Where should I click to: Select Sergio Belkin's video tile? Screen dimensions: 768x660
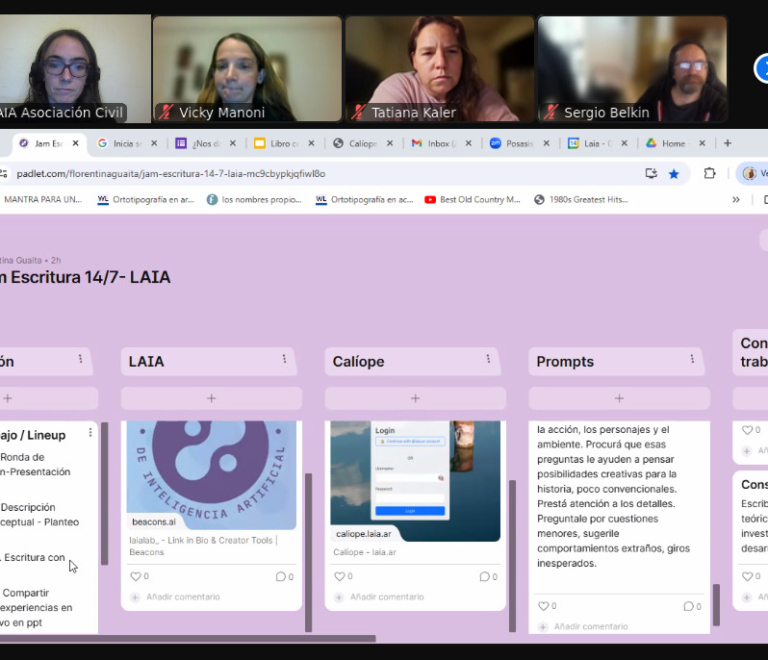point(632,69)
